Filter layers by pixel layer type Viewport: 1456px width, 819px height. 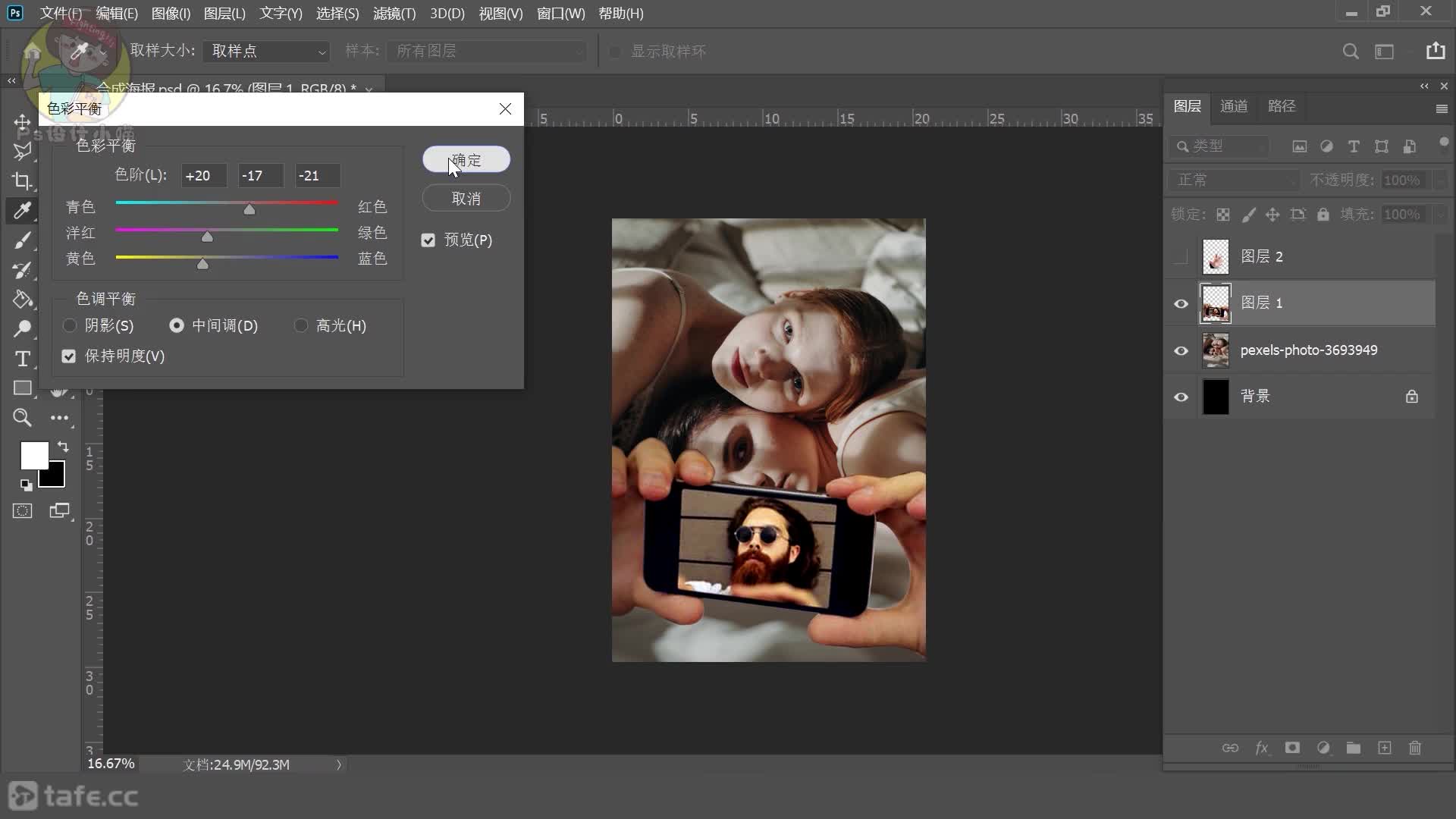1299,146
